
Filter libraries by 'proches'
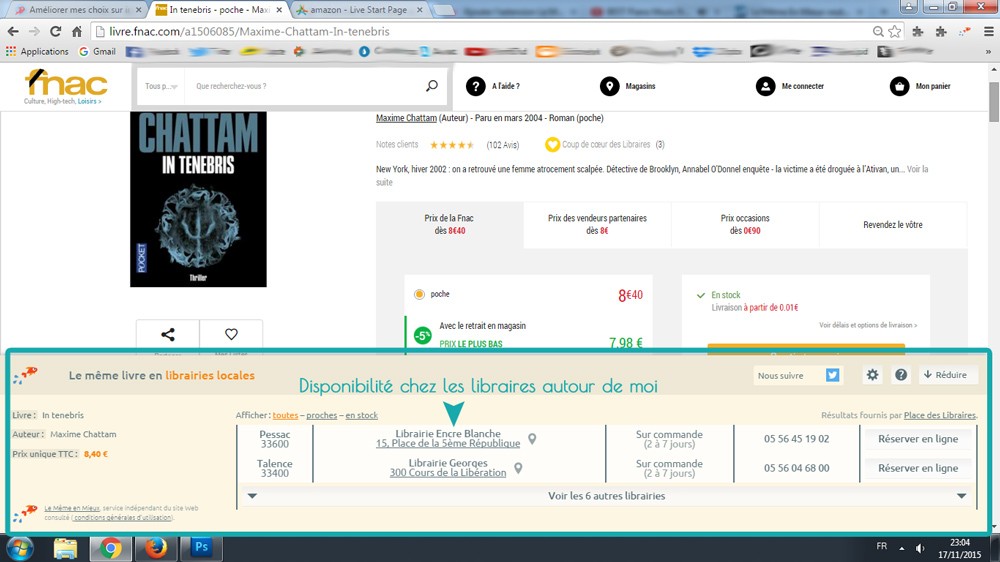coord(321,415)
